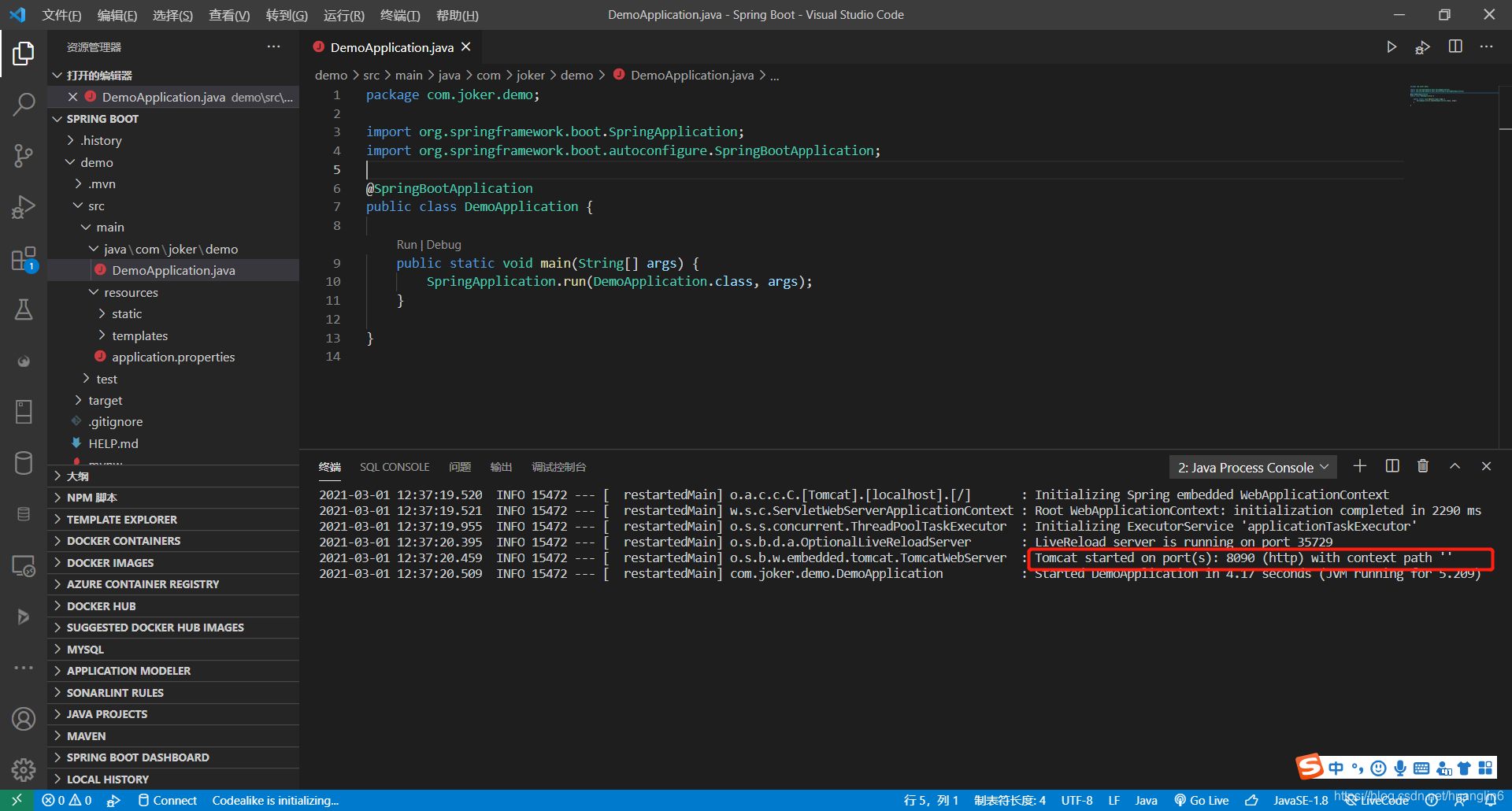1512x811 pixels.
Task: Click the Debug code lens above main
Action: [444, 245]
